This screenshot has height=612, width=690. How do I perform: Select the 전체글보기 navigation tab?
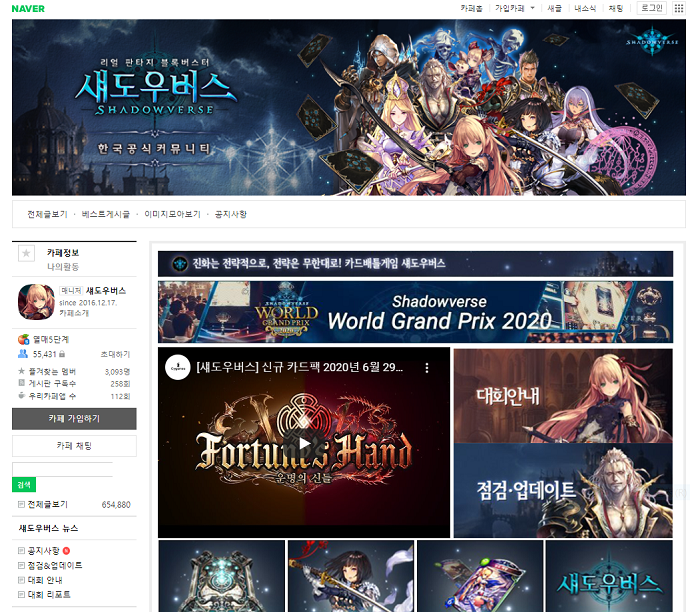tap(48, 214)
